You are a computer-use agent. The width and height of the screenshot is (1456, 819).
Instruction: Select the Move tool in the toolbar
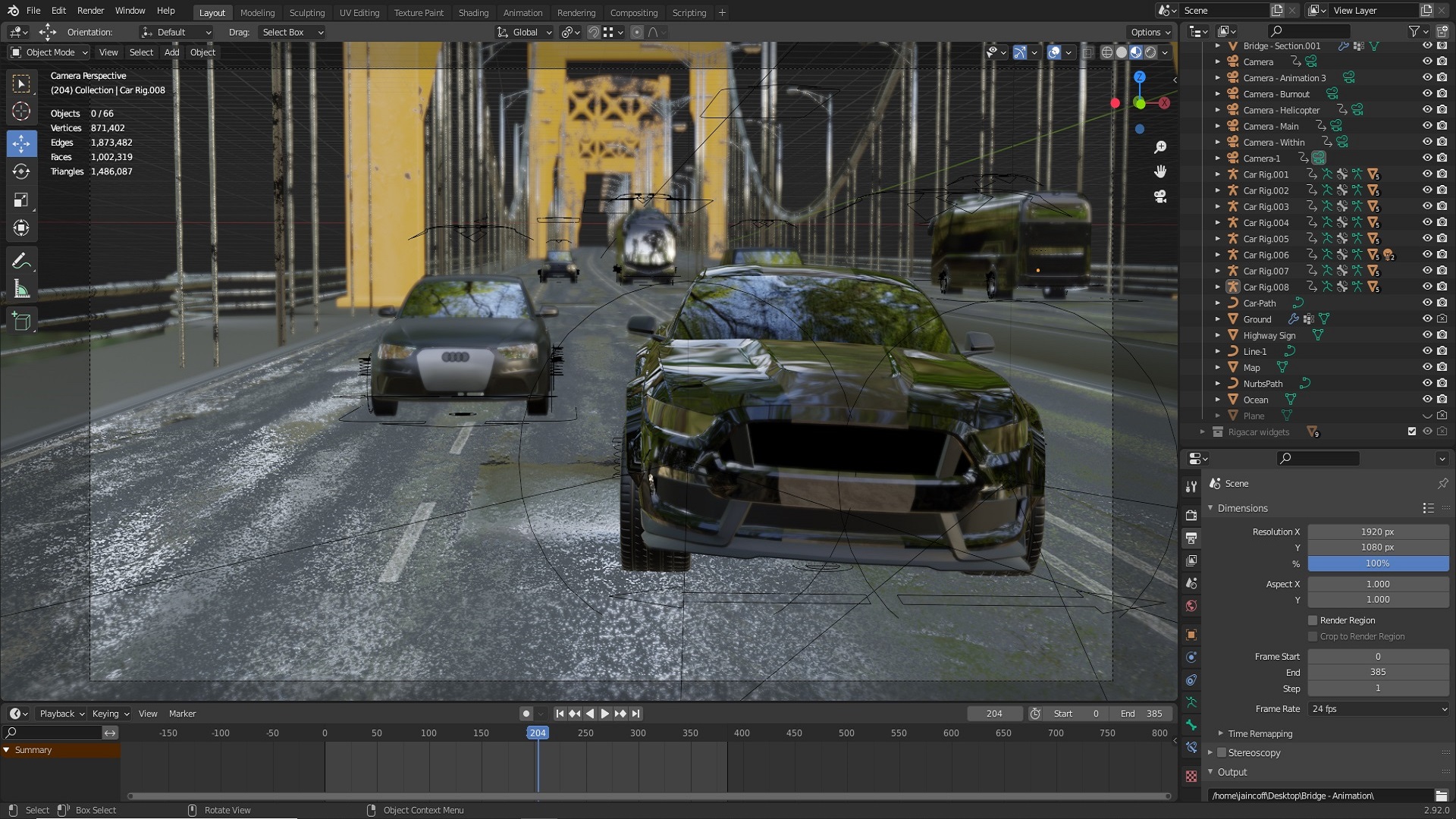[x=21, y=143]
